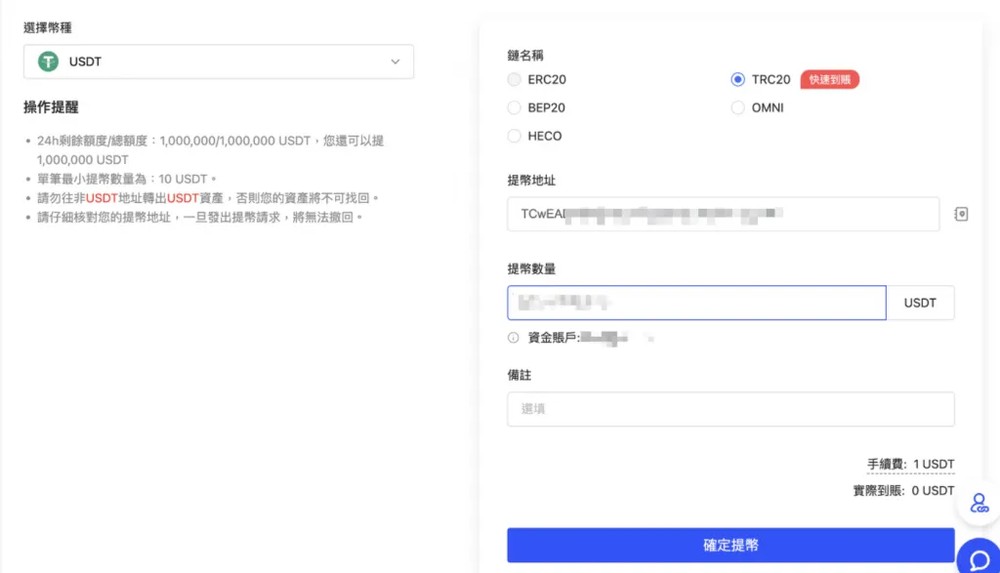Click the 操作提醒 heading

(x=51, y=107)
